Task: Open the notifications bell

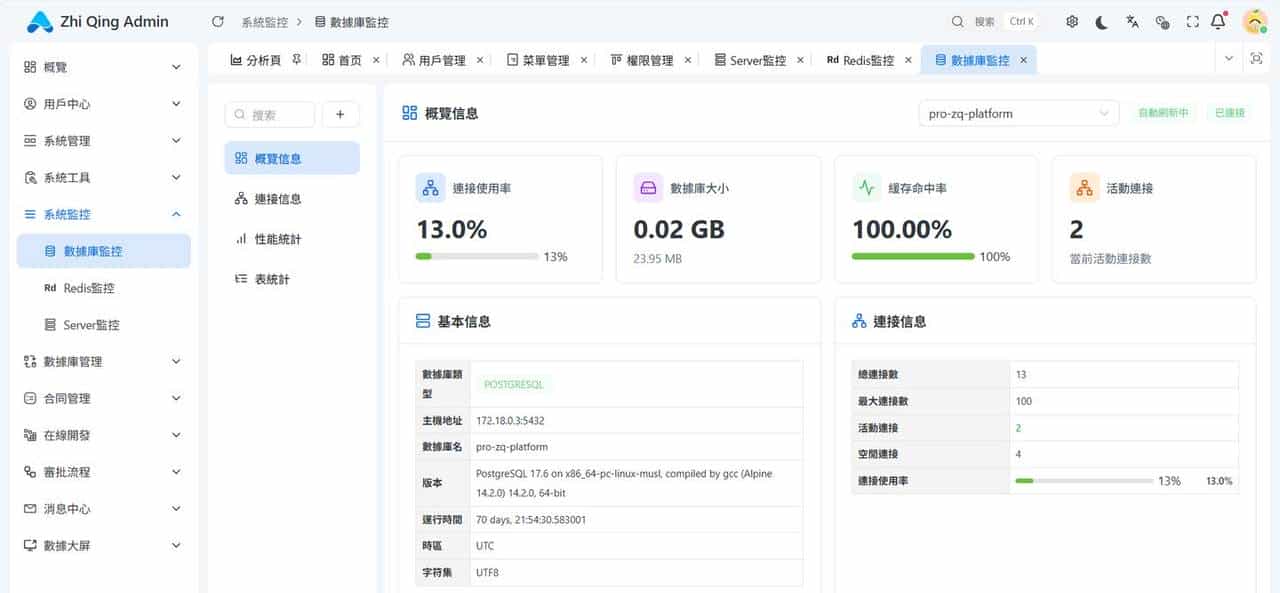Action: point(1217,20)
